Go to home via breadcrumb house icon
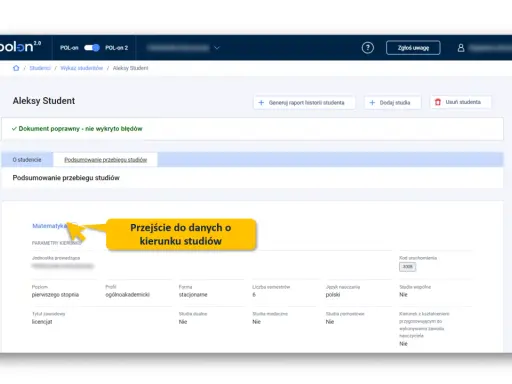This screenshot has width=512, height=384. 16,68
